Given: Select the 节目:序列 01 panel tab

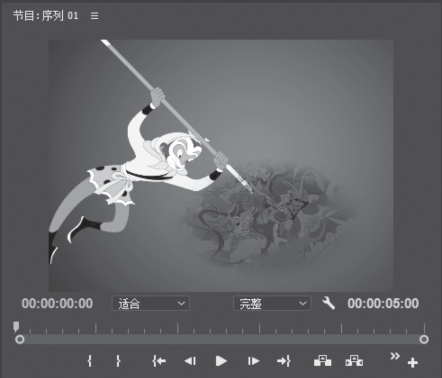Looking at the screenshot, I should tap(46, 16).
